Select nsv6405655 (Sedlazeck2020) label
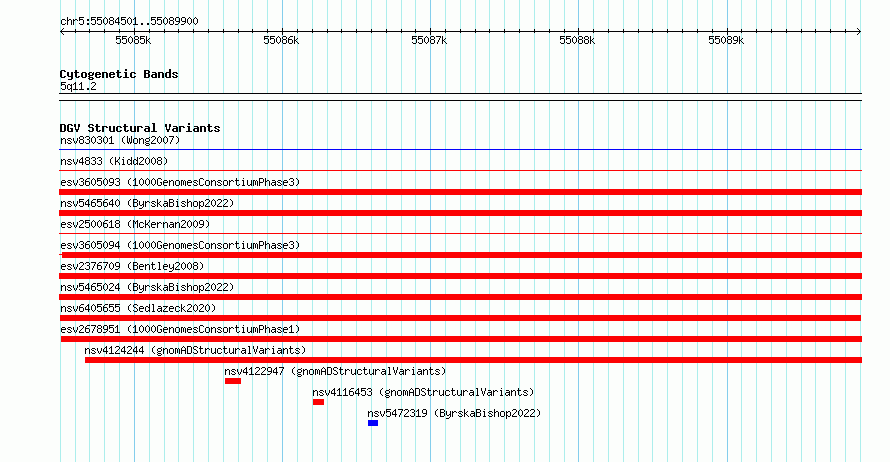 pos(138,308)
